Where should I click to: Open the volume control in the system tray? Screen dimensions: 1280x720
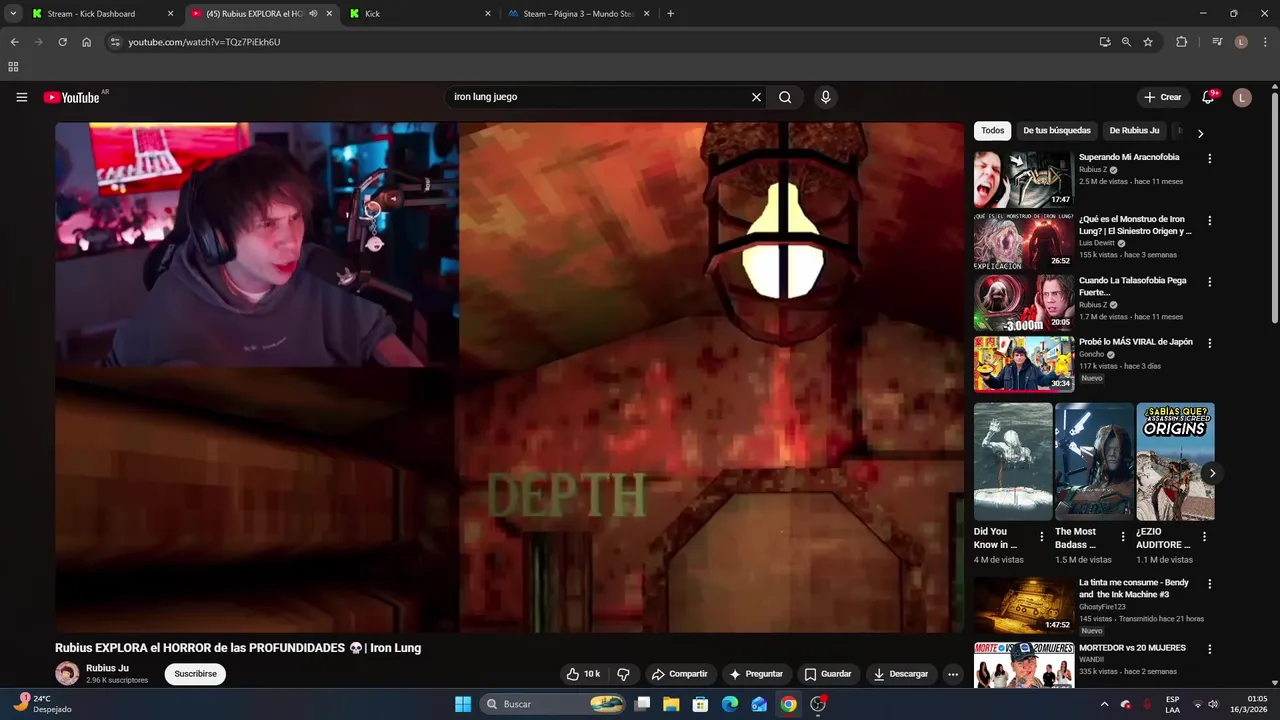(1212, 704)
